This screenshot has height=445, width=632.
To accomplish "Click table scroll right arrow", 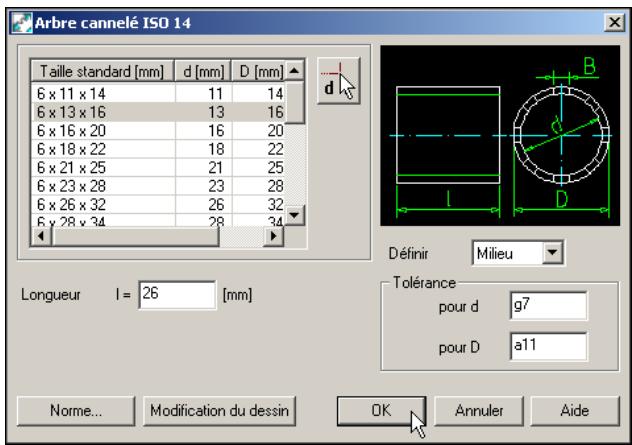I will tap(273, 236).
